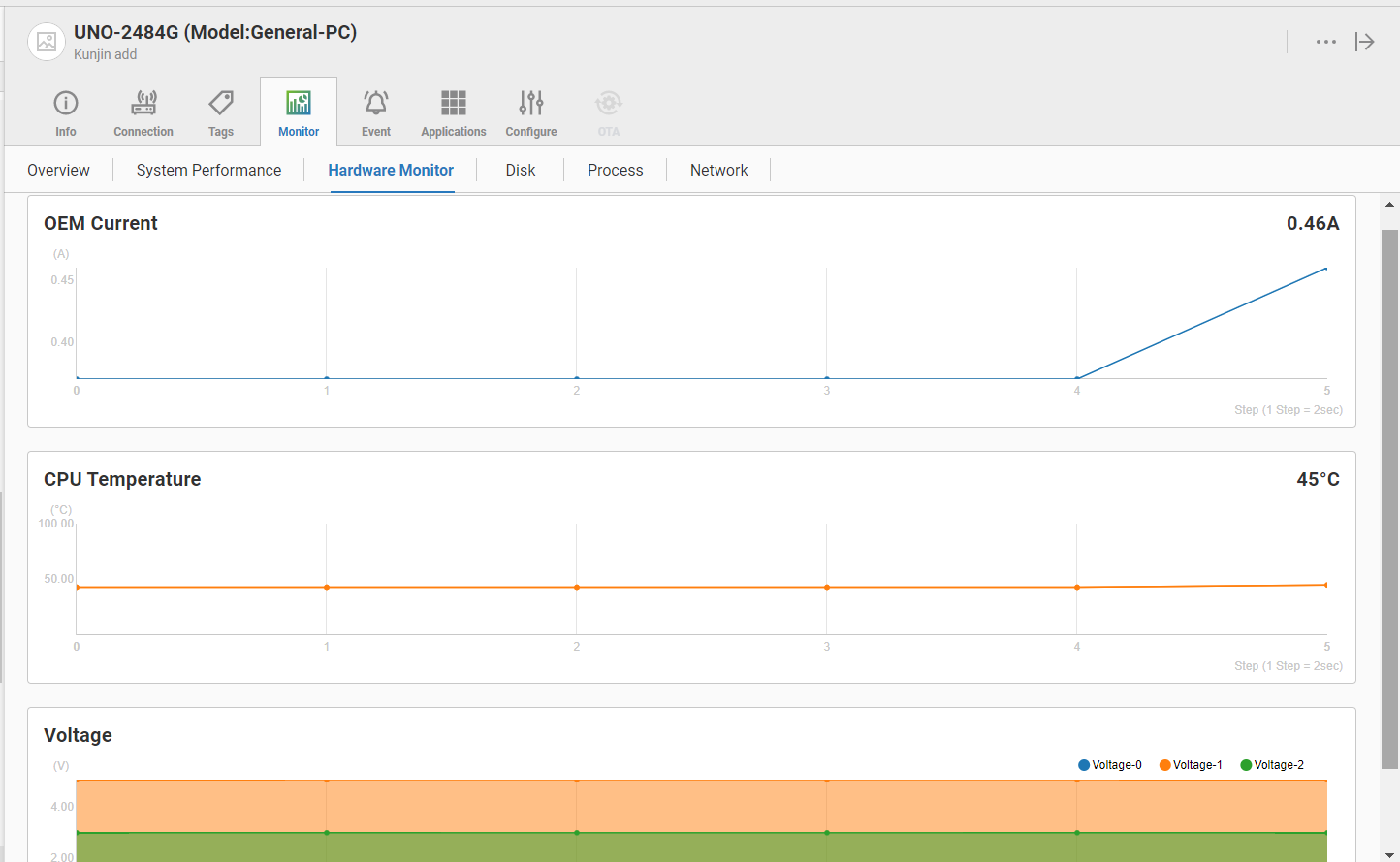The width and height of the screenshot is (1400, 862).
Task: Open the three-dot more options menu
Action: click(x=1325, y=42)
